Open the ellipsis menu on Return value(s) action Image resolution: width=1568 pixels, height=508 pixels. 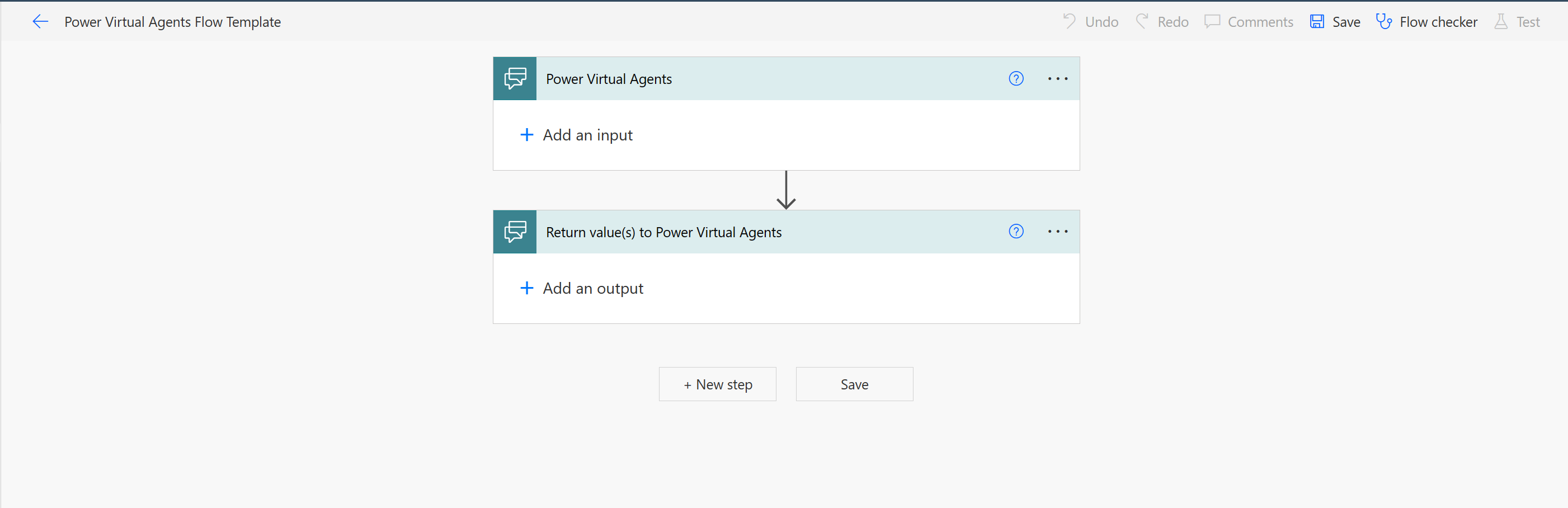pyautogui.click(x=1058, y=232)
